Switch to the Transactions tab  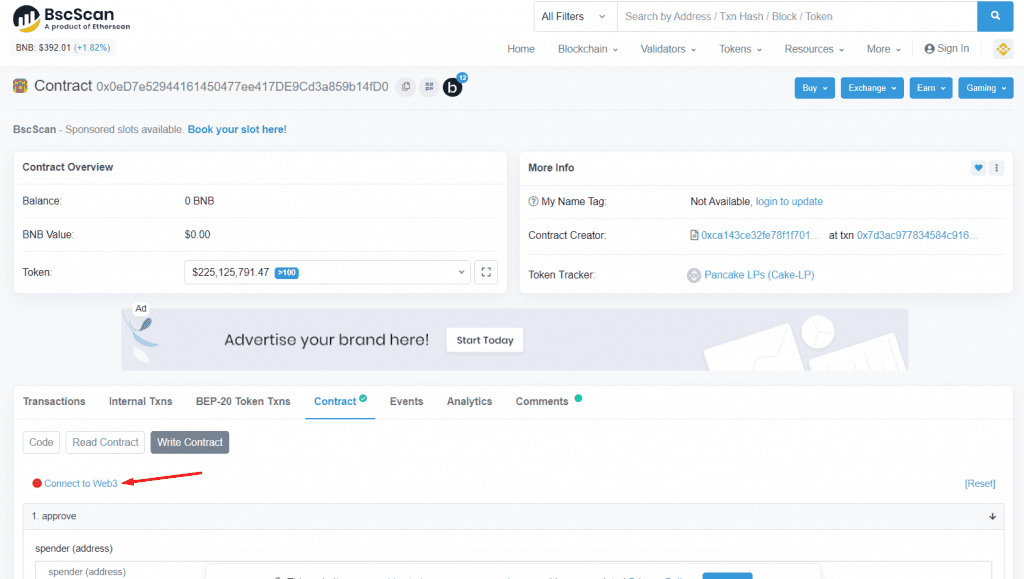tap(54, 401)
